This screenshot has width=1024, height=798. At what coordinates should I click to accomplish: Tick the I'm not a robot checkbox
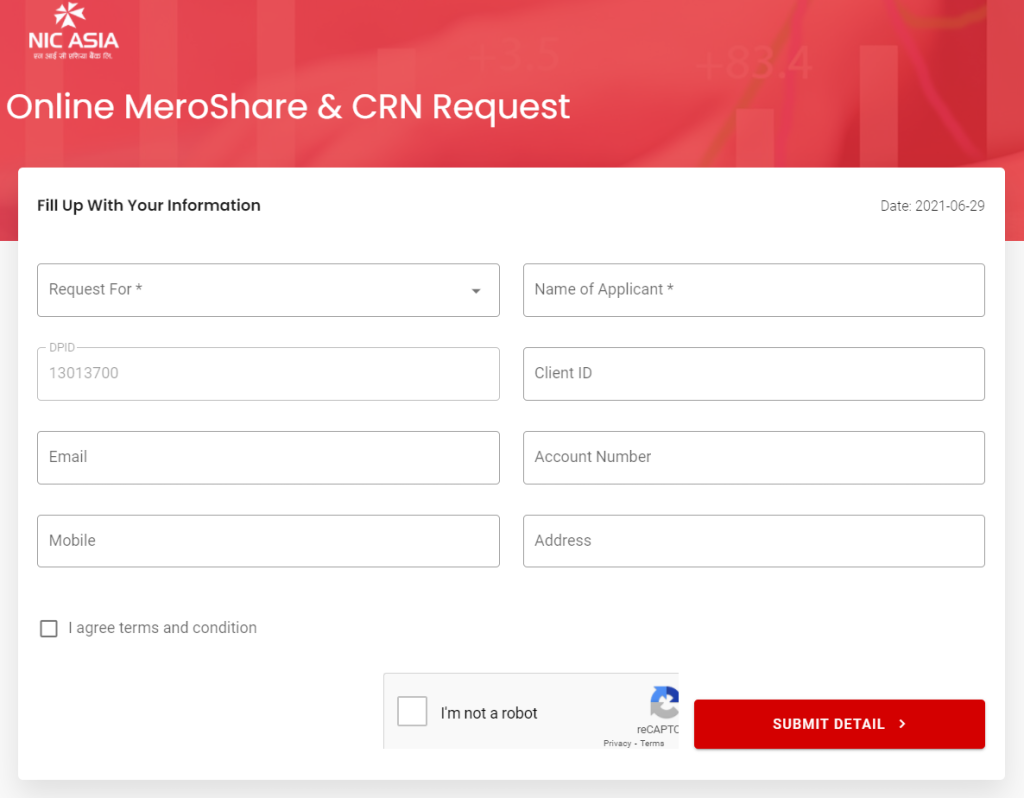(x=412, y=711)
